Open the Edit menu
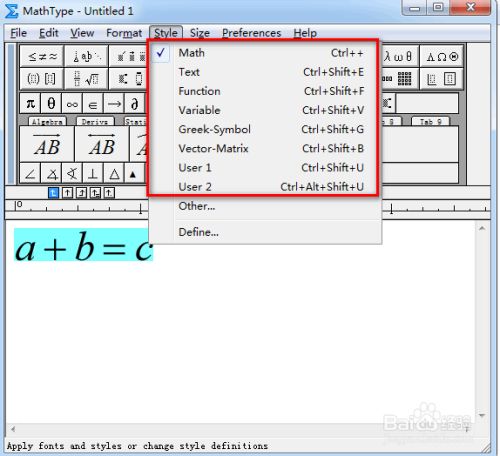This screenshot has height=456, width=500. (49, 33)
